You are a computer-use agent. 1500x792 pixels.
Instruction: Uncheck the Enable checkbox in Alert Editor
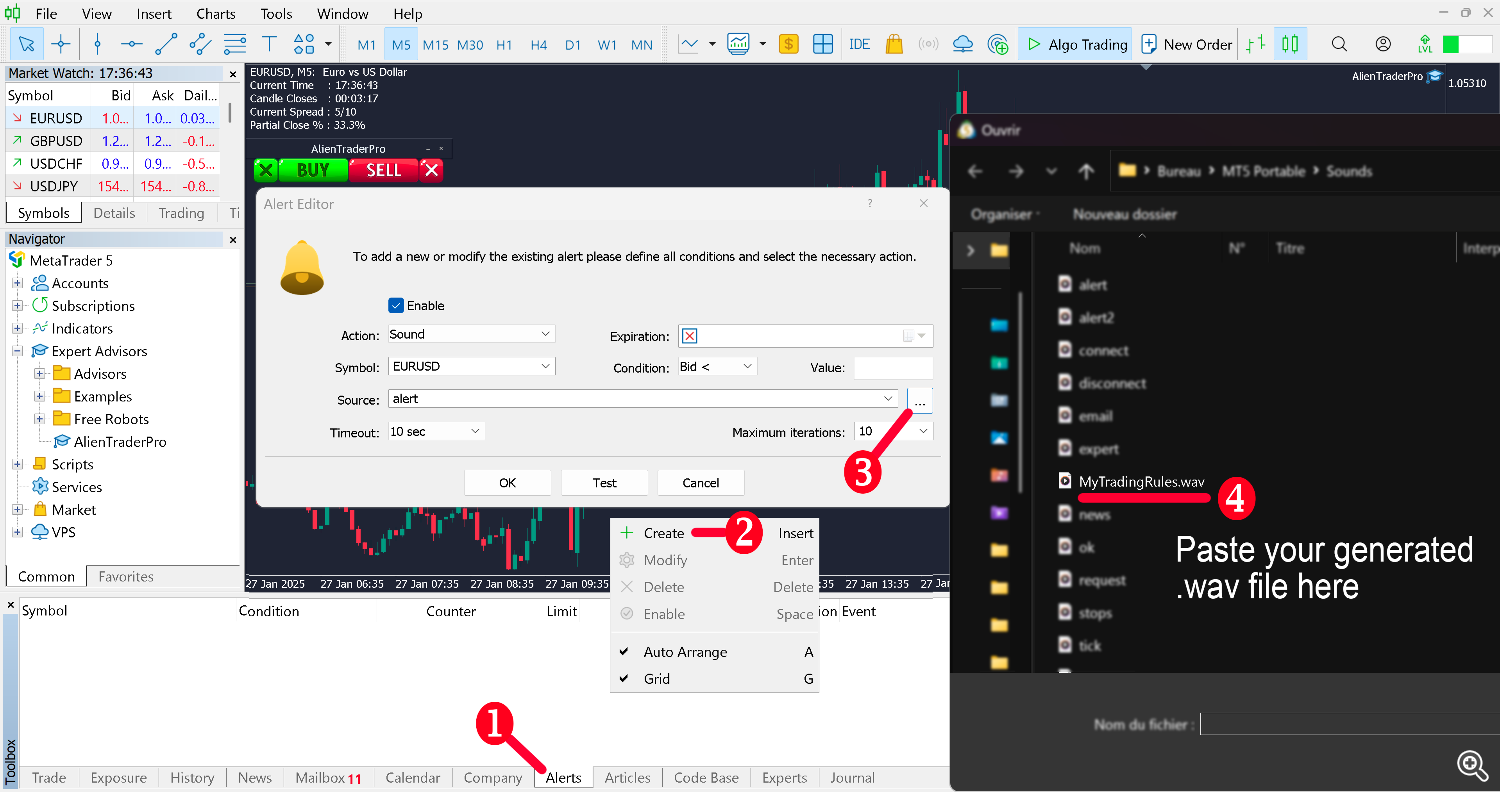(x=396, y=305)
